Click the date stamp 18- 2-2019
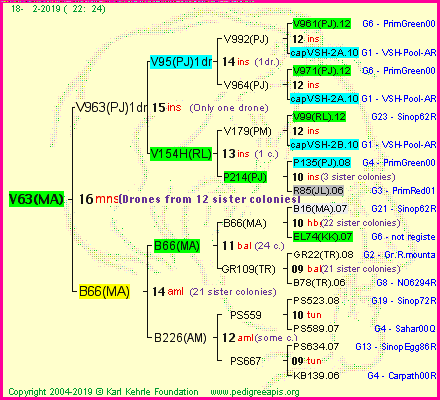The width and height of the screenshot is (440, 400). [36, 9]
